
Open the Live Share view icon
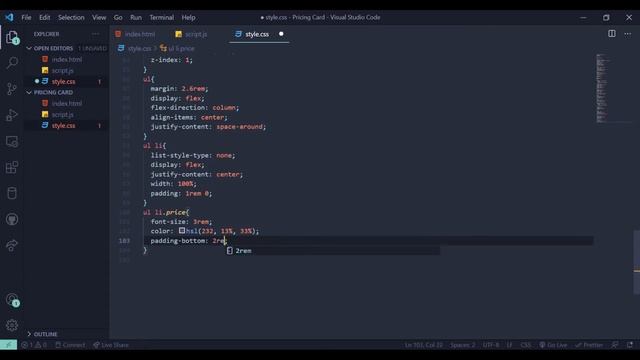[12, 245]
